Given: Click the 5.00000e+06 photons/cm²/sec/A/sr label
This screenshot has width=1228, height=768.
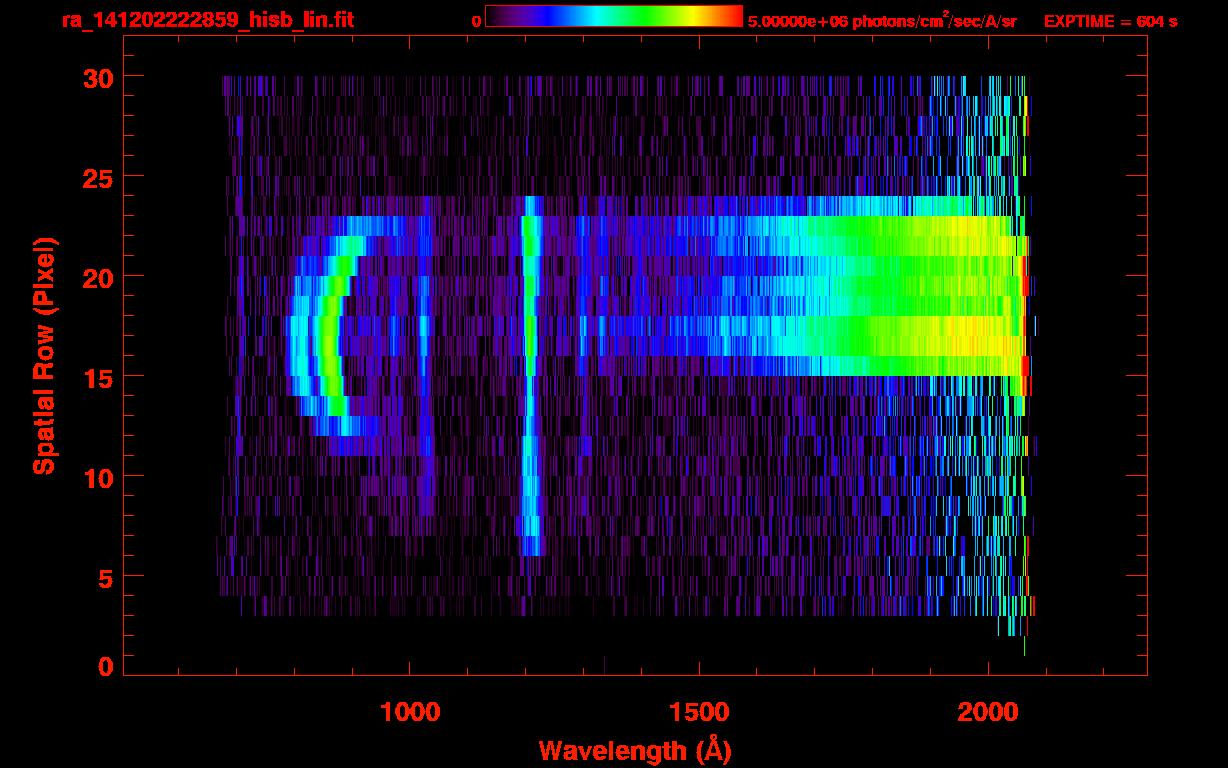Looking at the screenshot, I should [x=882, y=20].
